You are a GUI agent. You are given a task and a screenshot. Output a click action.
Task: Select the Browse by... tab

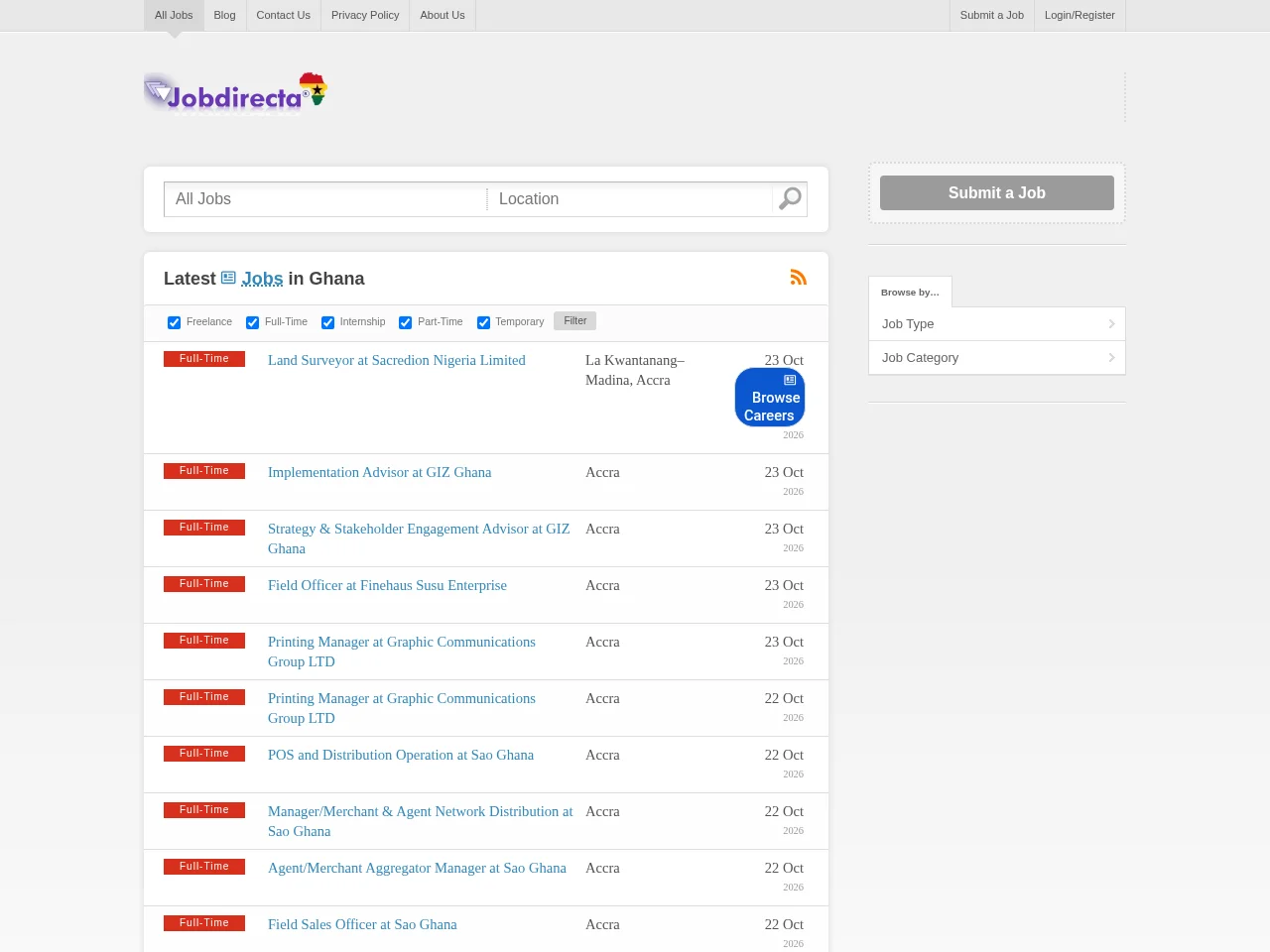click(910, 292)
